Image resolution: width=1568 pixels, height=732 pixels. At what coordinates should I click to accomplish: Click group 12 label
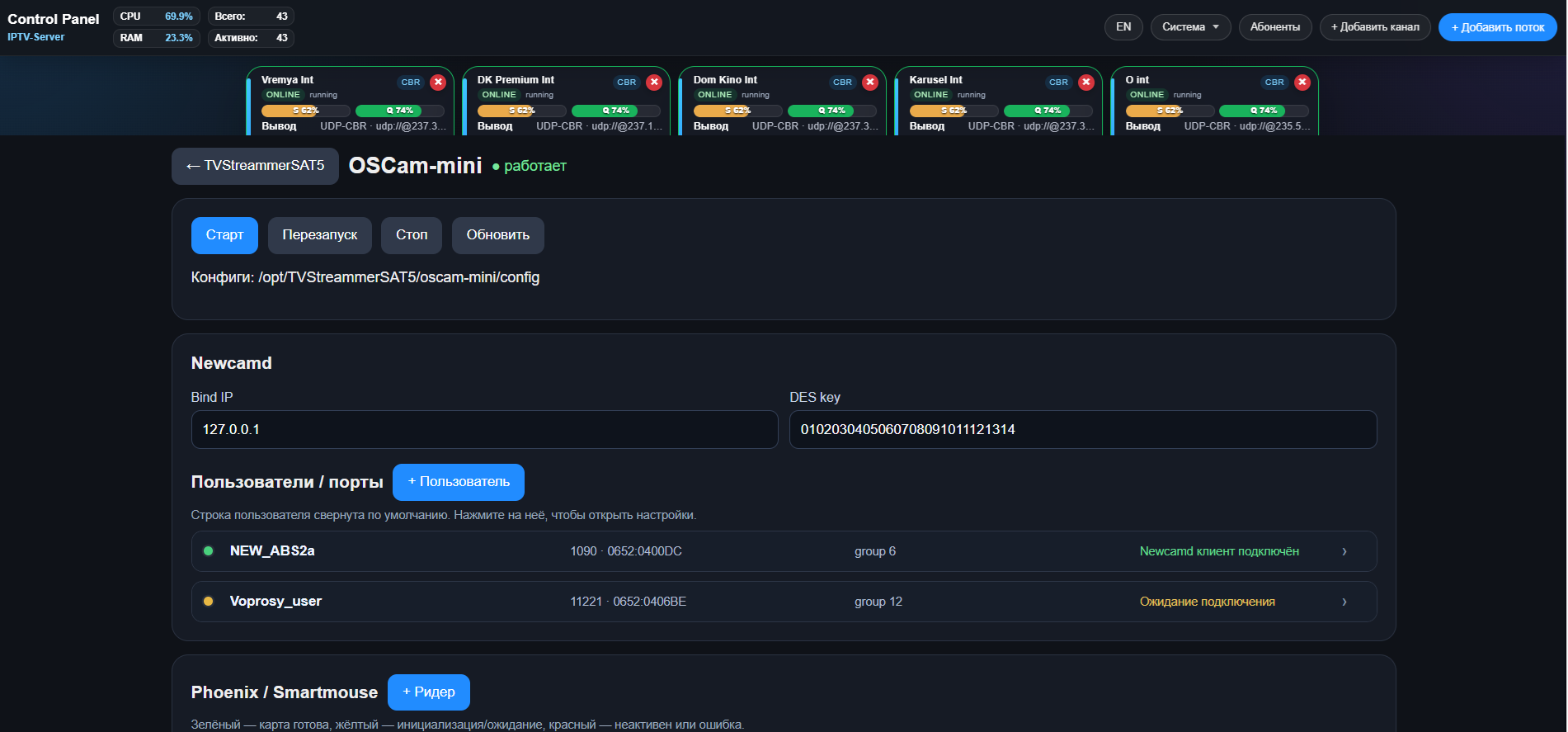click(878, 602)
